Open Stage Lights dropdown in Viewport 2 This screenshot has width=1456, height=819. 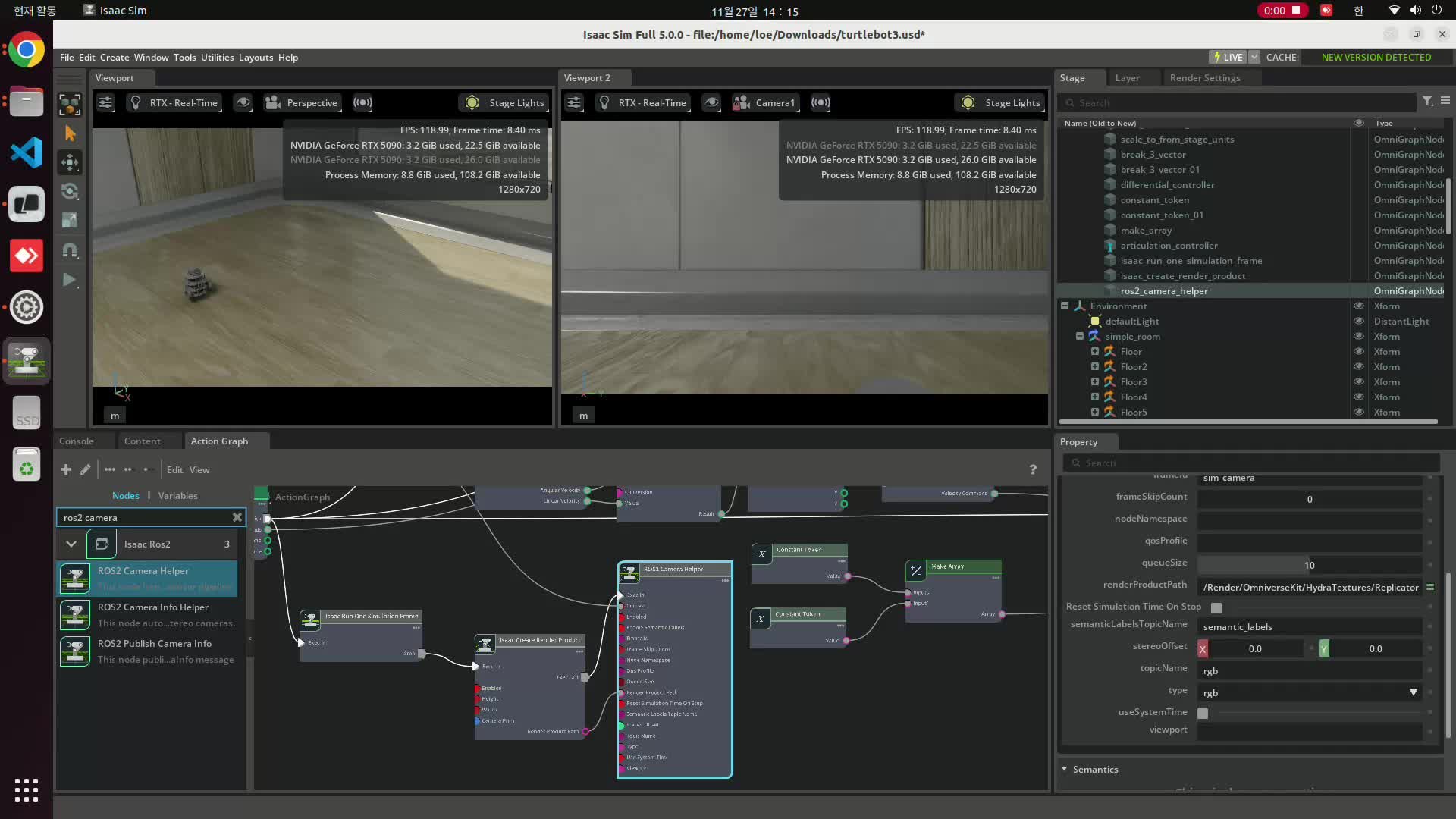pyautogui.click(x=999, y=102)
